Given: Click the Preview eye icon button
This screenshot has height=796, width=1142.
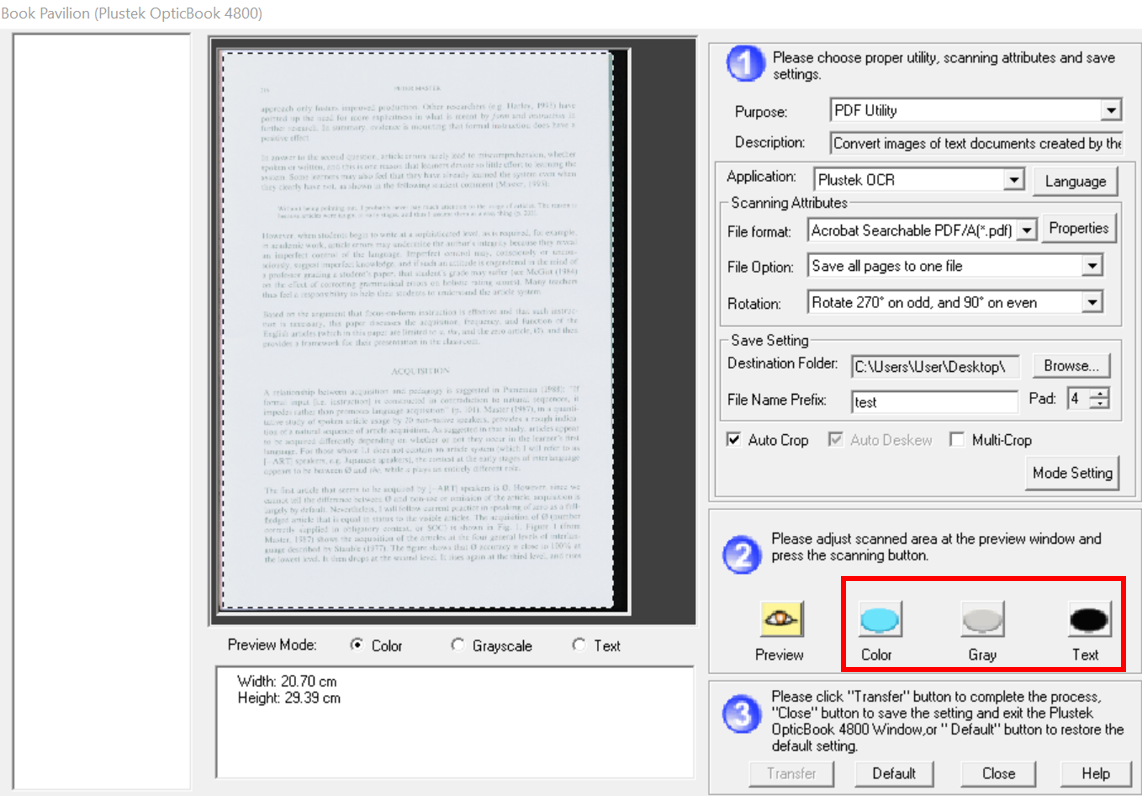Looking at the screenshot, I should 778,621.
